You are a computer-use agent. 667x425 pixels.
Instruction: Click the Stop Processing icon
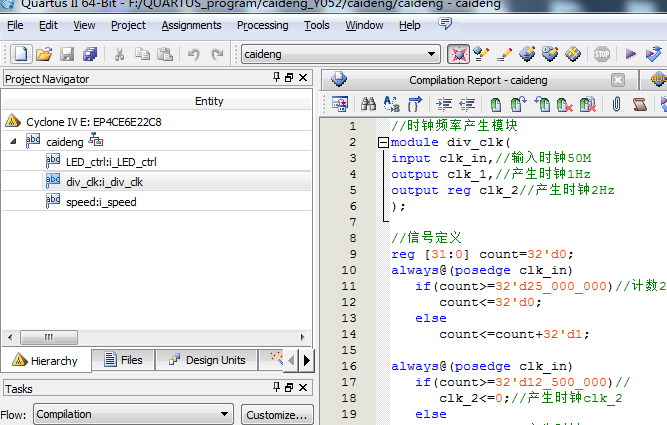coord(602,54)
